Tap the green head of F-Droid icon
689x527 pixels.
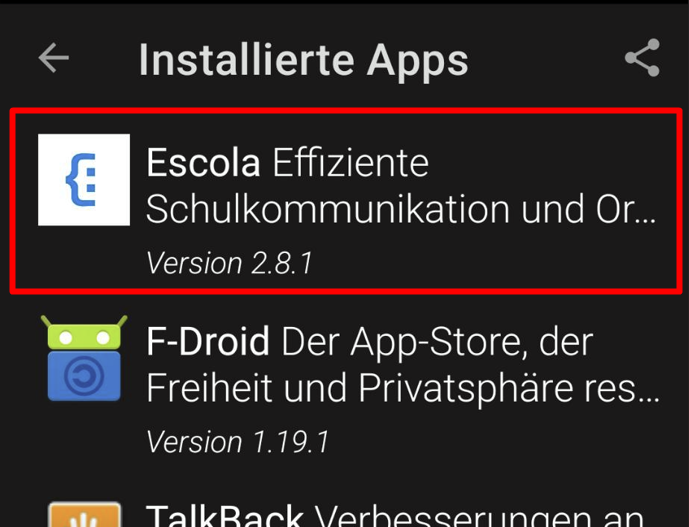(x=84, y=333)
